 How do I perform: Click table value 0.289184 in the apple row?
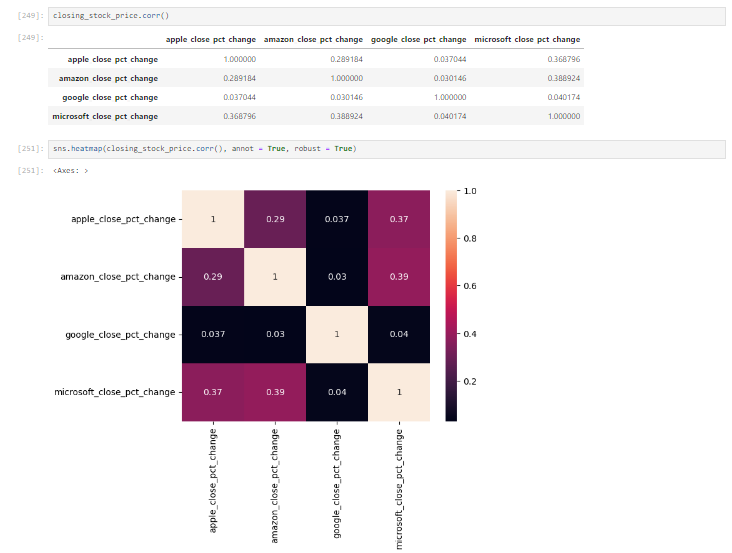tap(346, 59)
